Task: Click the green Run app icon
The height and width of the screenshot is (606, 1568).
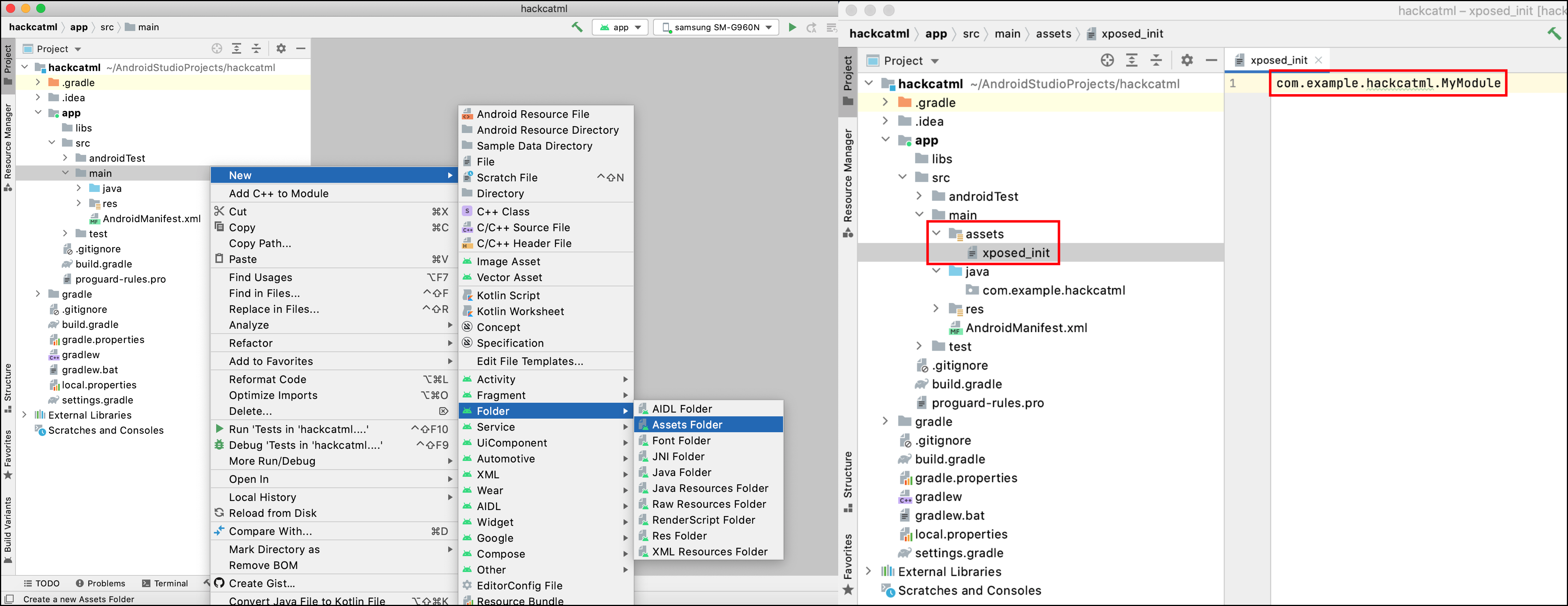Action: 792,27
